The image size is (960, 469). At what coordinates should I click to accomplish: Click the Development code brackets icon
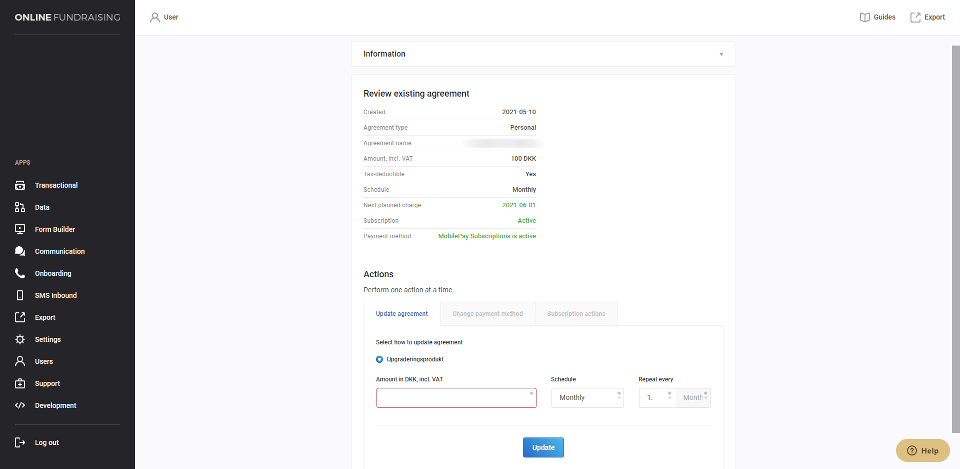tap(20, 405)
